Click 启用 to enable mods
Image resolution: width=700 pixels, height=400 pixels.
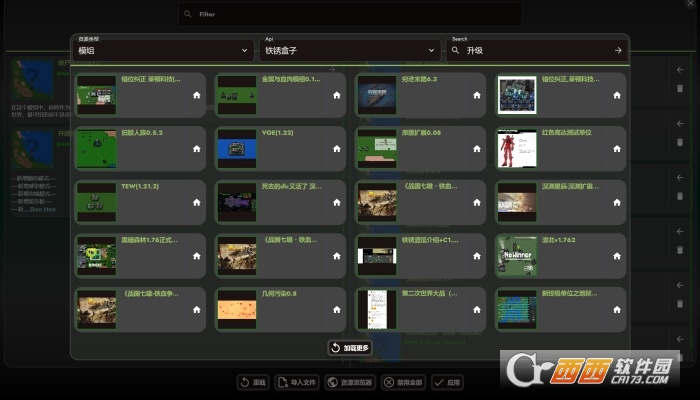[x=448, y=382]
